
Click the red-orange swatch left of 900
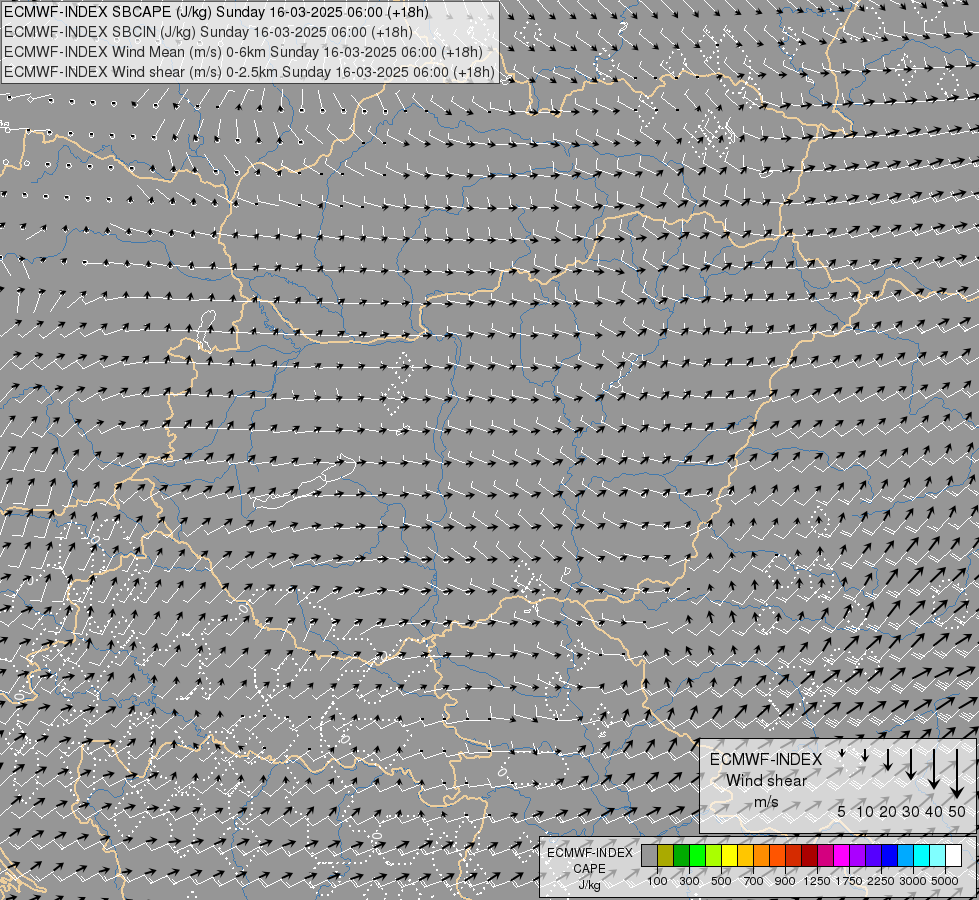778,855
